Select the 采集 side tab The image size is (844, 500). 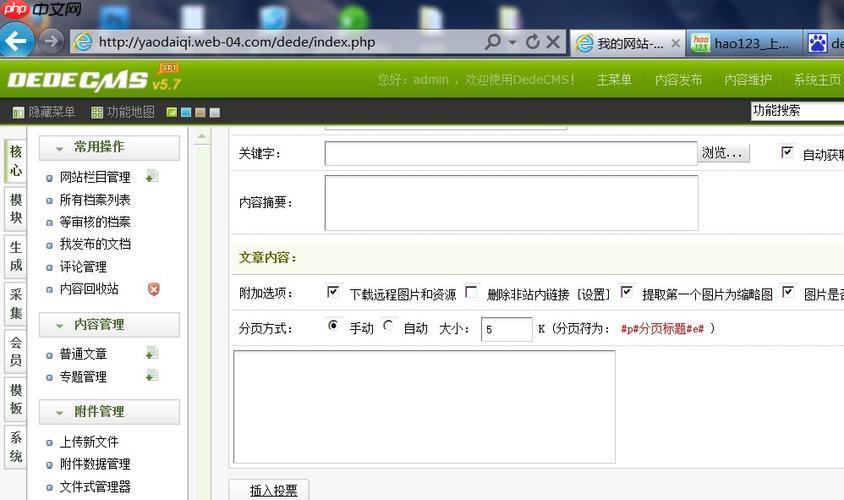coord(15,304)
